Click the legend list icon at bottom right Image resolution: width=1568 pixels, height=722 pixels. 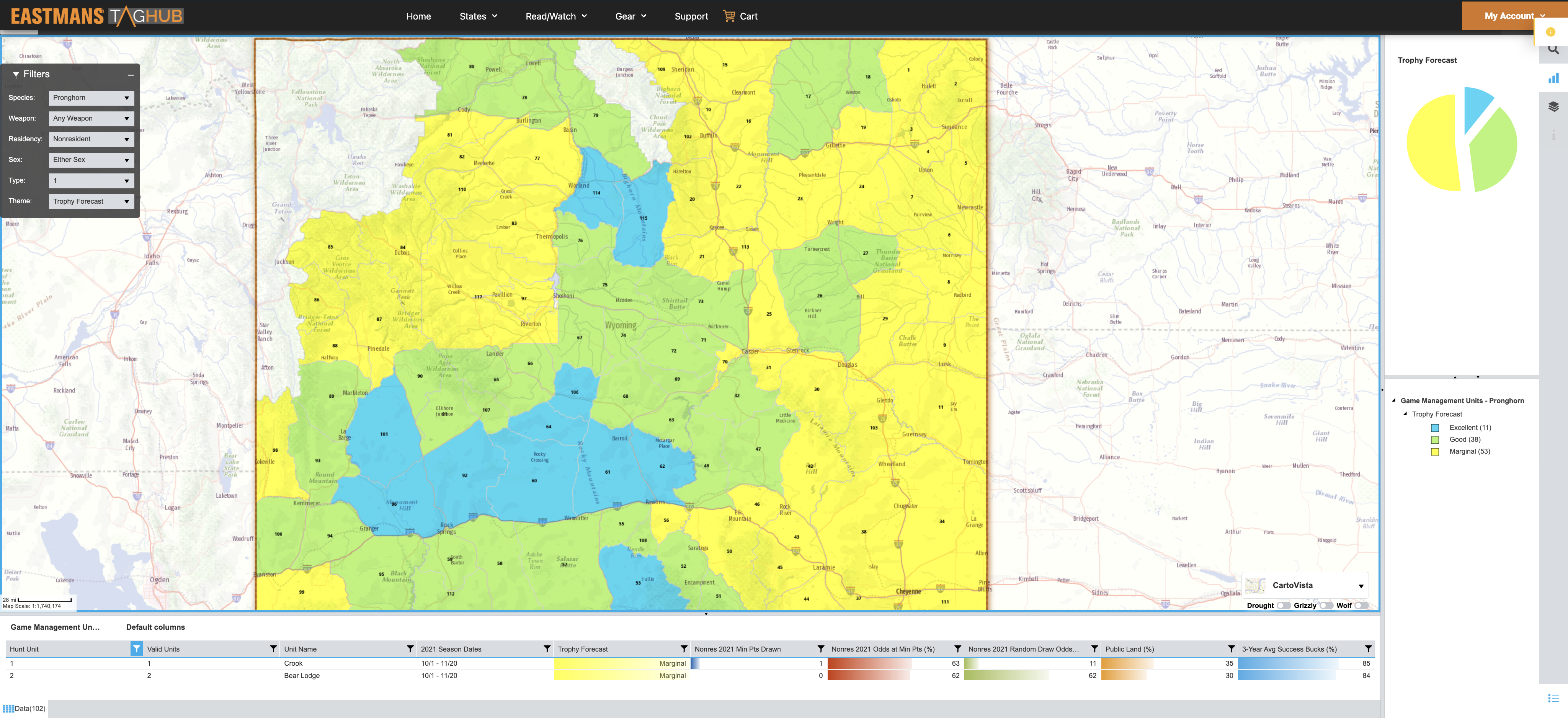point(1553,698)
